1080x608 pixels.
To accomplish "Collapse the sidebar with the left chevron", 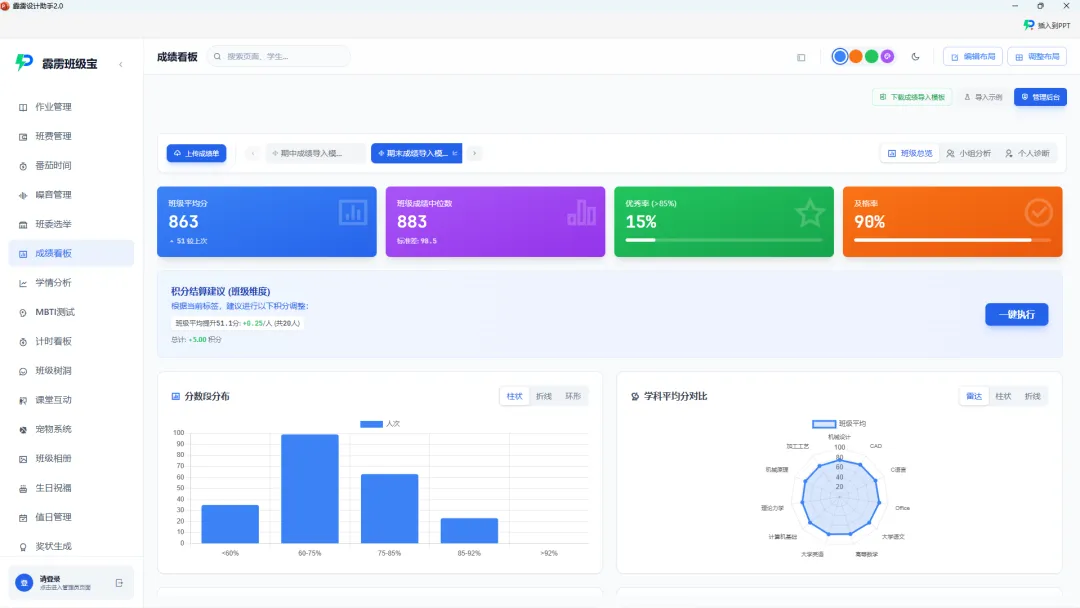I will (x=121, y=64).
